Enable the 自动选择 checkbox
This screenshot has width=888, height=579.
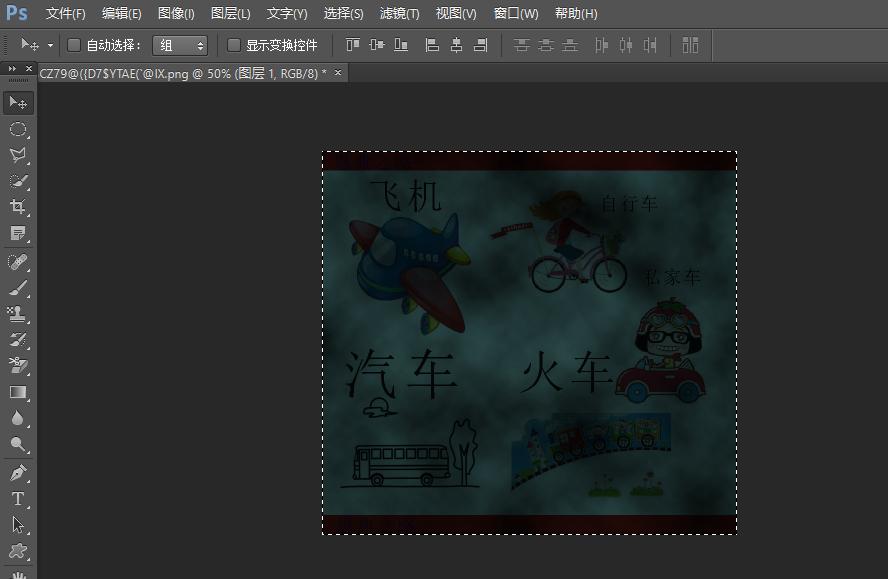(x=72, y=45)
